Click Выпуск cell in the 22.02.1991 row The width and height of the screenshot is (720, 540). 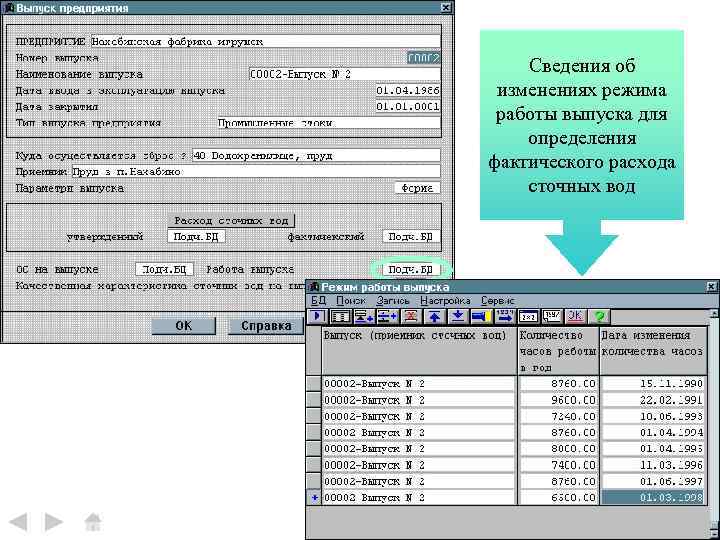tap(419, 400)
